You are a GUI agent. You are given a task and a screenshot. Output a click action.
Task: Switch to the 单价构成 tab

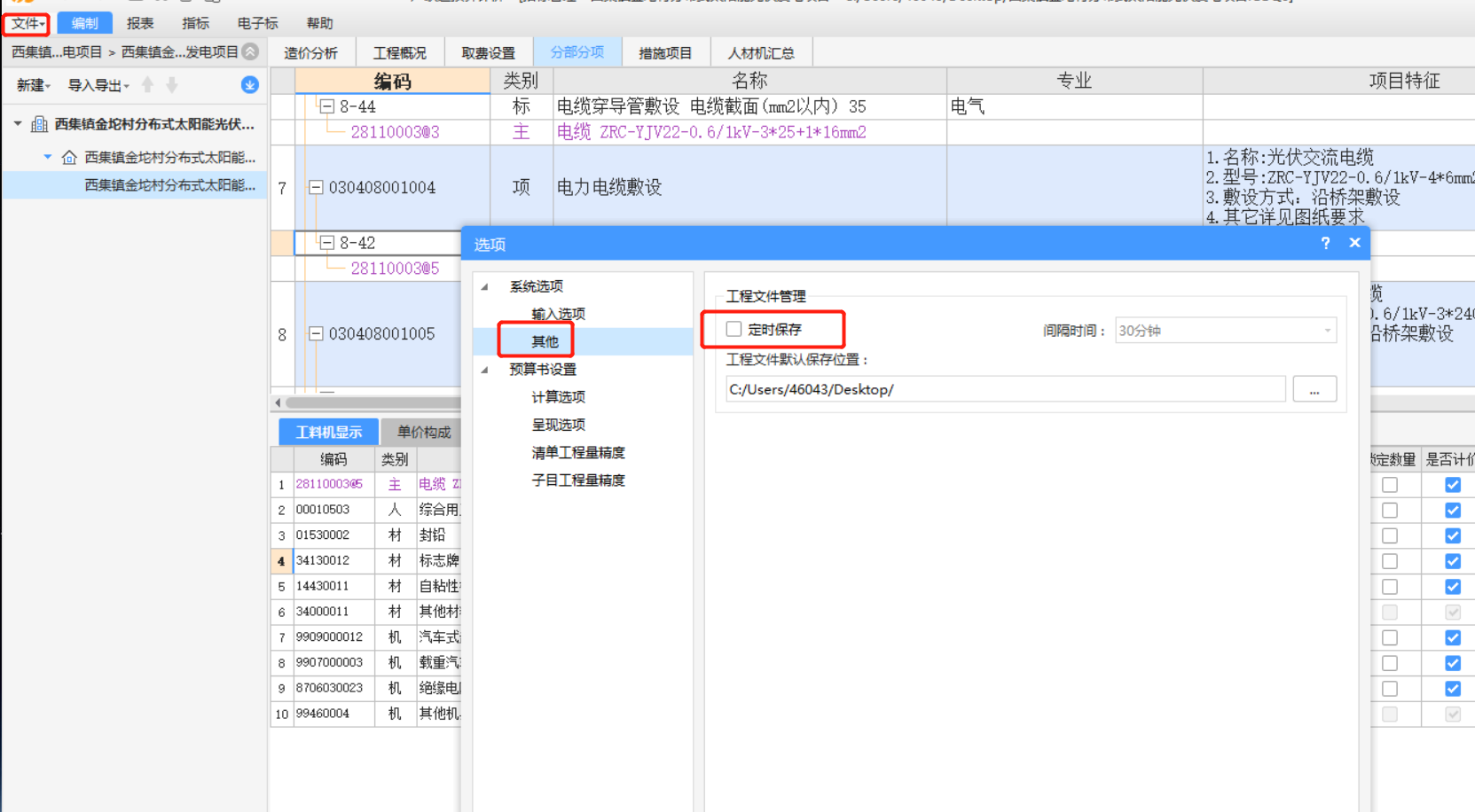coord(423,432)
